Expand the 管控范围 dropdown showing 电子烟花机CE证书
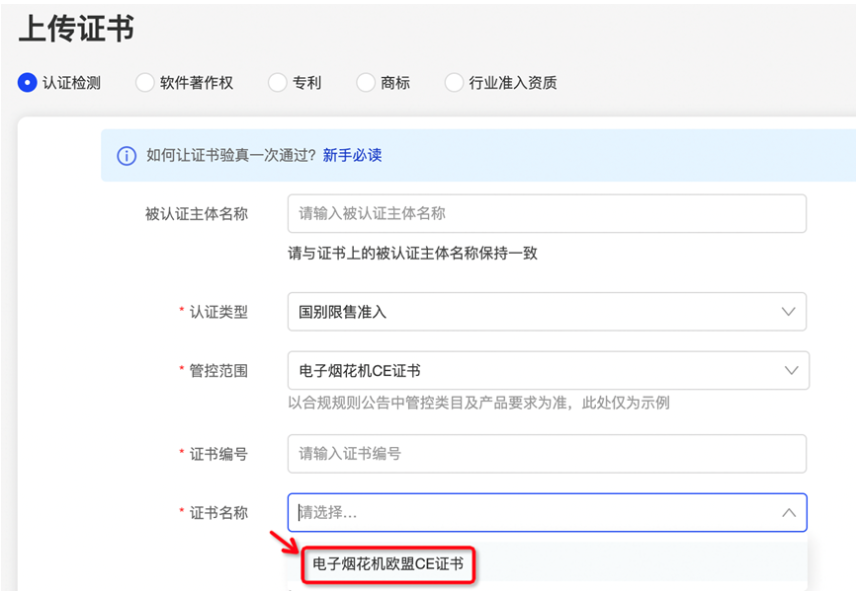 530,370
